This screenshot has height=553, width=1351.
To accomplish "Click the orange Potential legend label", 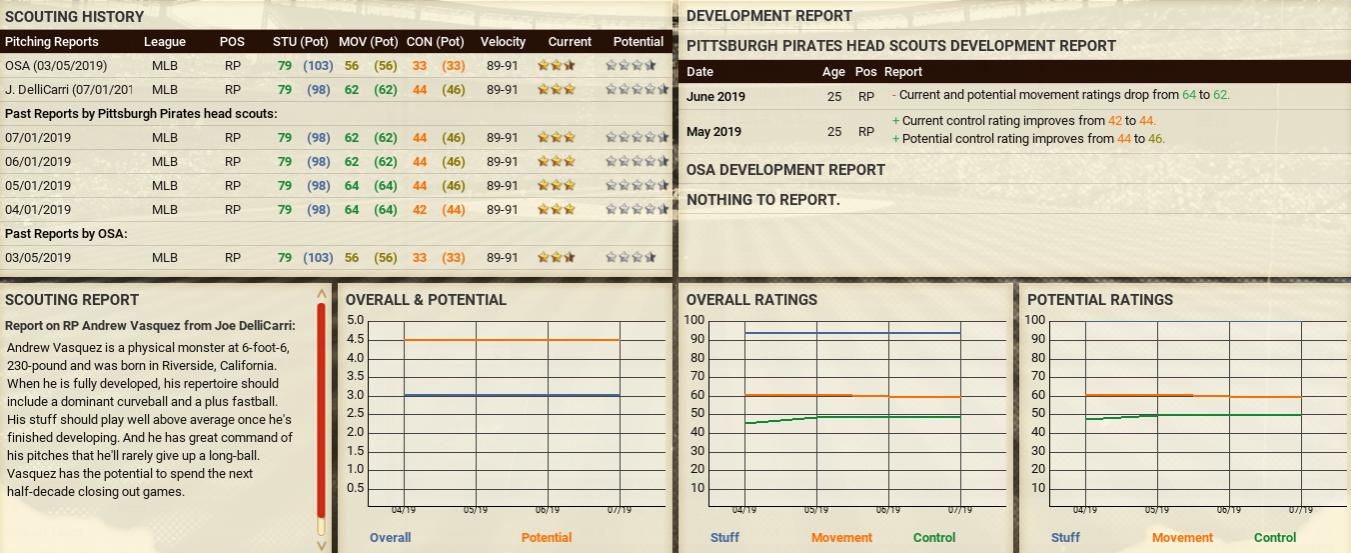I will point(546,537).
